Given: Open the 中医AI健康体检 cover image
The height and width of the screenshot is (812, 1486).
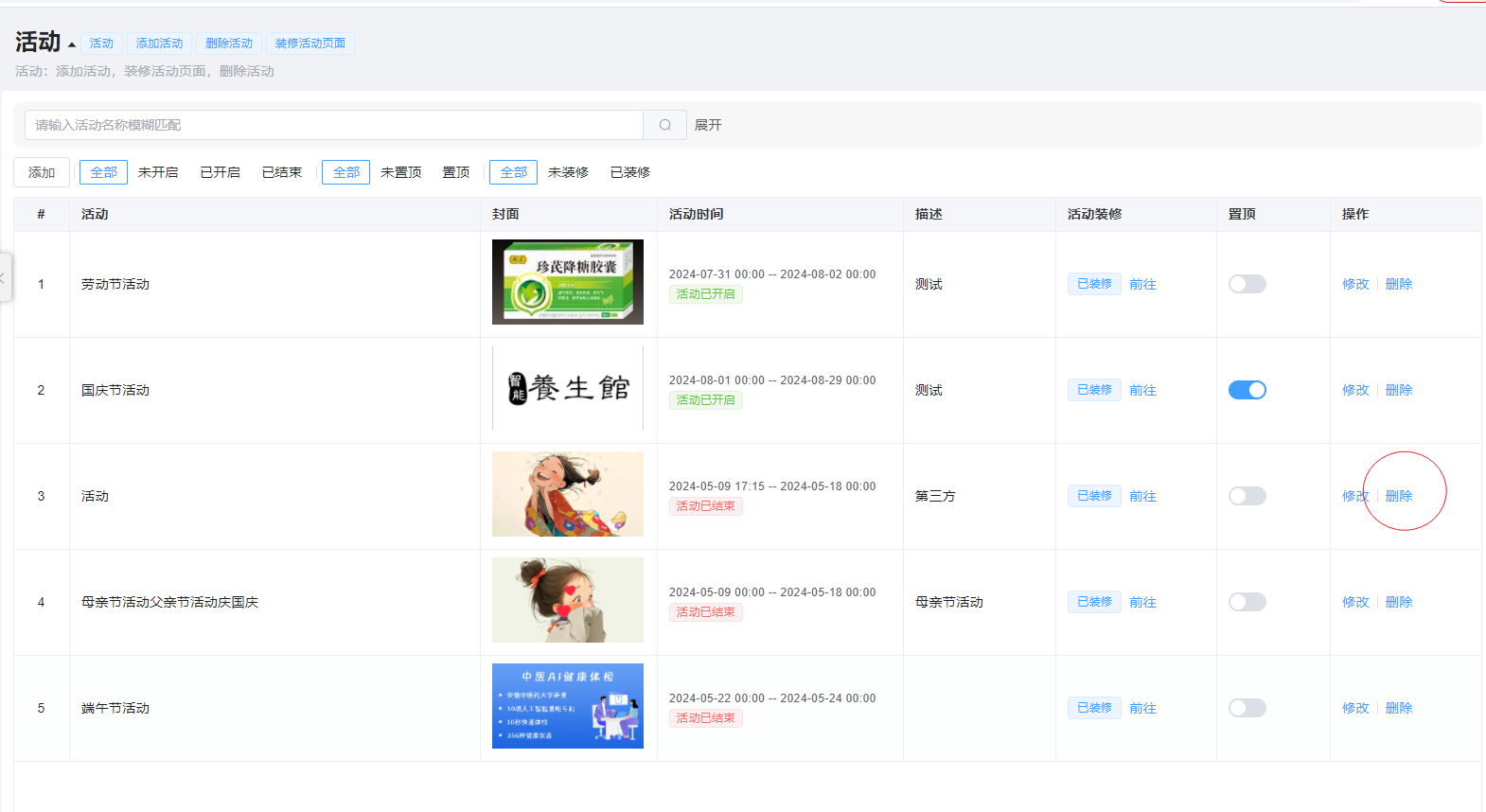Looking at the screenshot, I should [568, 706].
